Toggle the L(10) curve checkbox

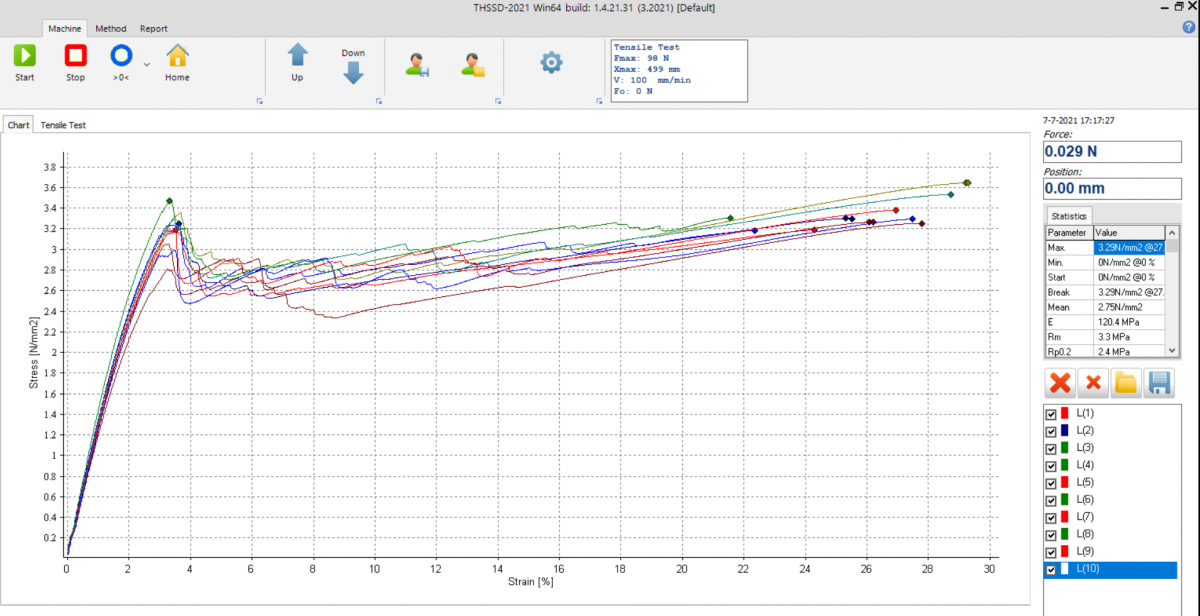[1050, 569]
